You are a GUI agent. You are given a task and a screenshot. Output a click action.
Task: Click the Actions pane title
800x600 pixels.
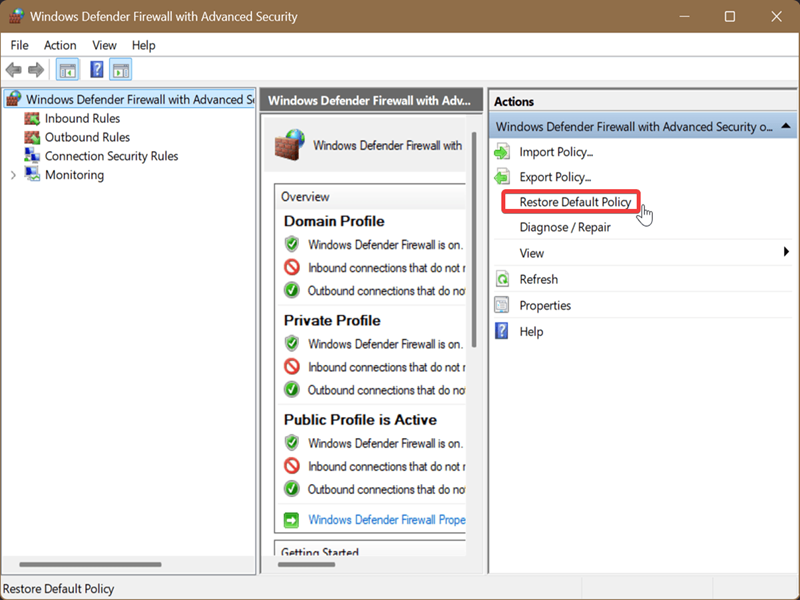[x=514, y=102]
